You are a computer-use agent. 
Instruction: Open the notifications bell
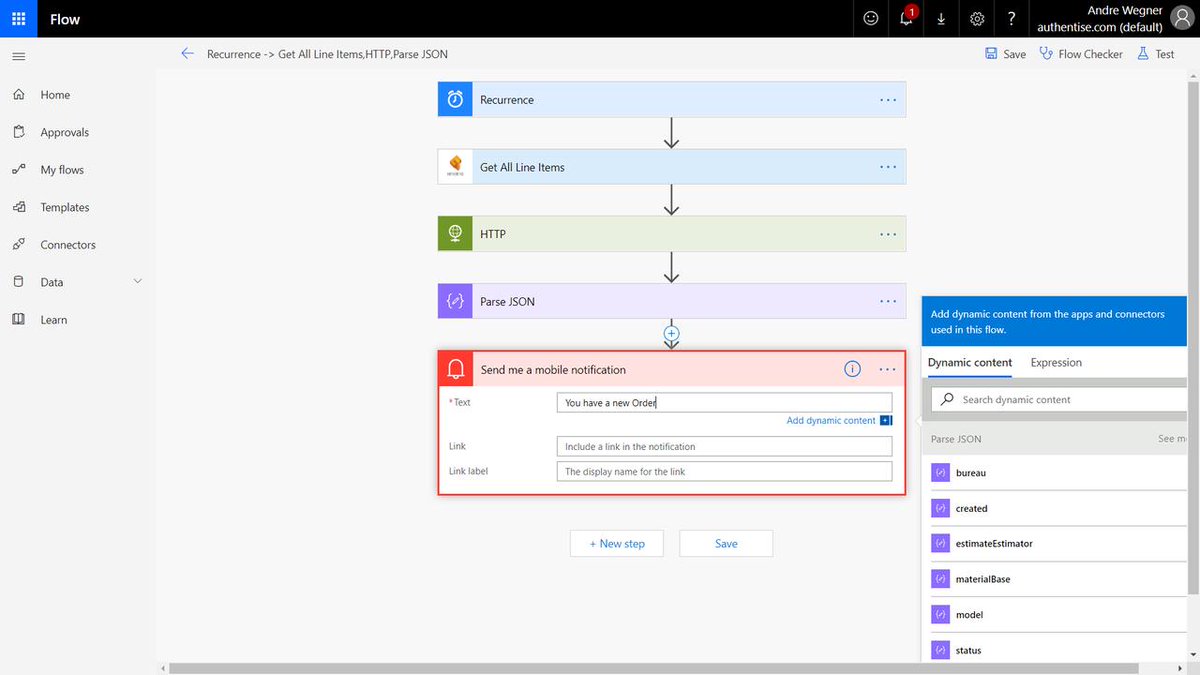click(x=906, y=18)
